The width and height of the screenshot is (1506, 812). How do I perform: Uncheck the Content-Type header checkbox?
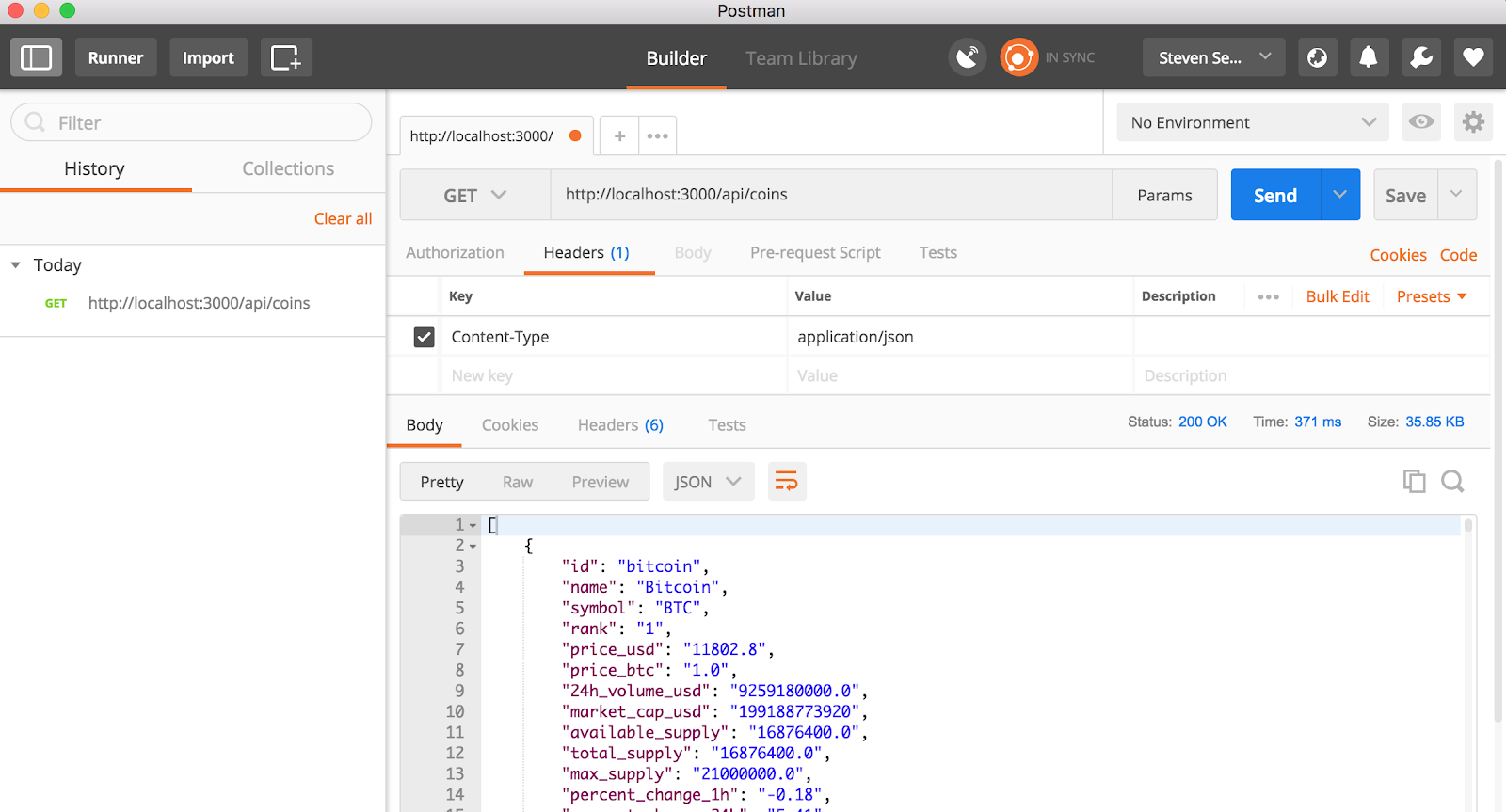pyautogui.click(x=425, y=337)
